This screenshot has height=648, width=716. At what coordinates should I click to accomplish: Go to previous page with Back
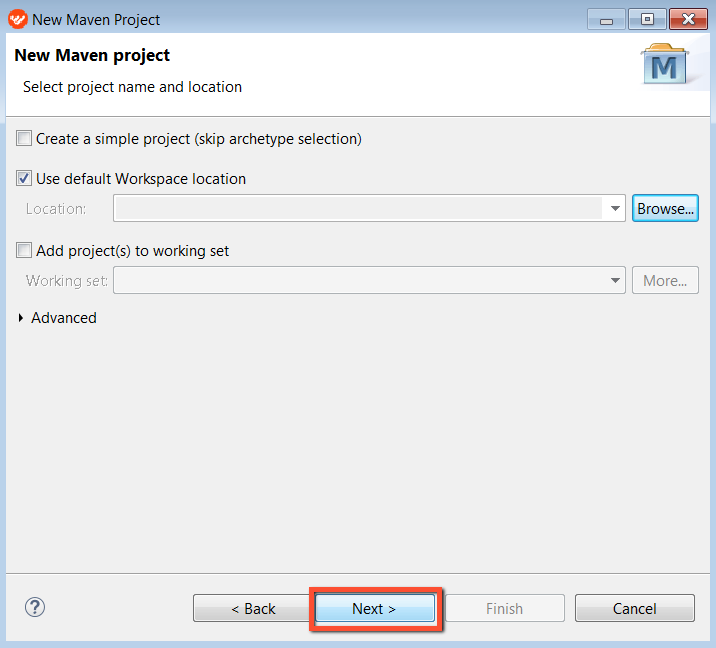click(253, 608)
